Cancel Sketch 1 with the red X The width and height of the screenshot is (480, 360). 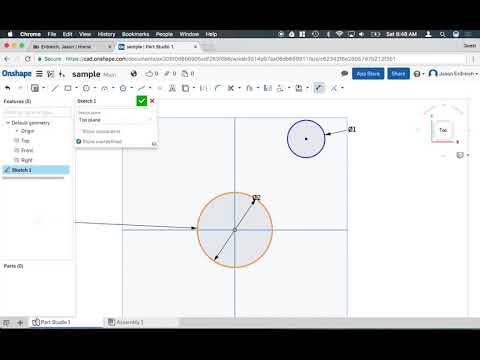152,101
